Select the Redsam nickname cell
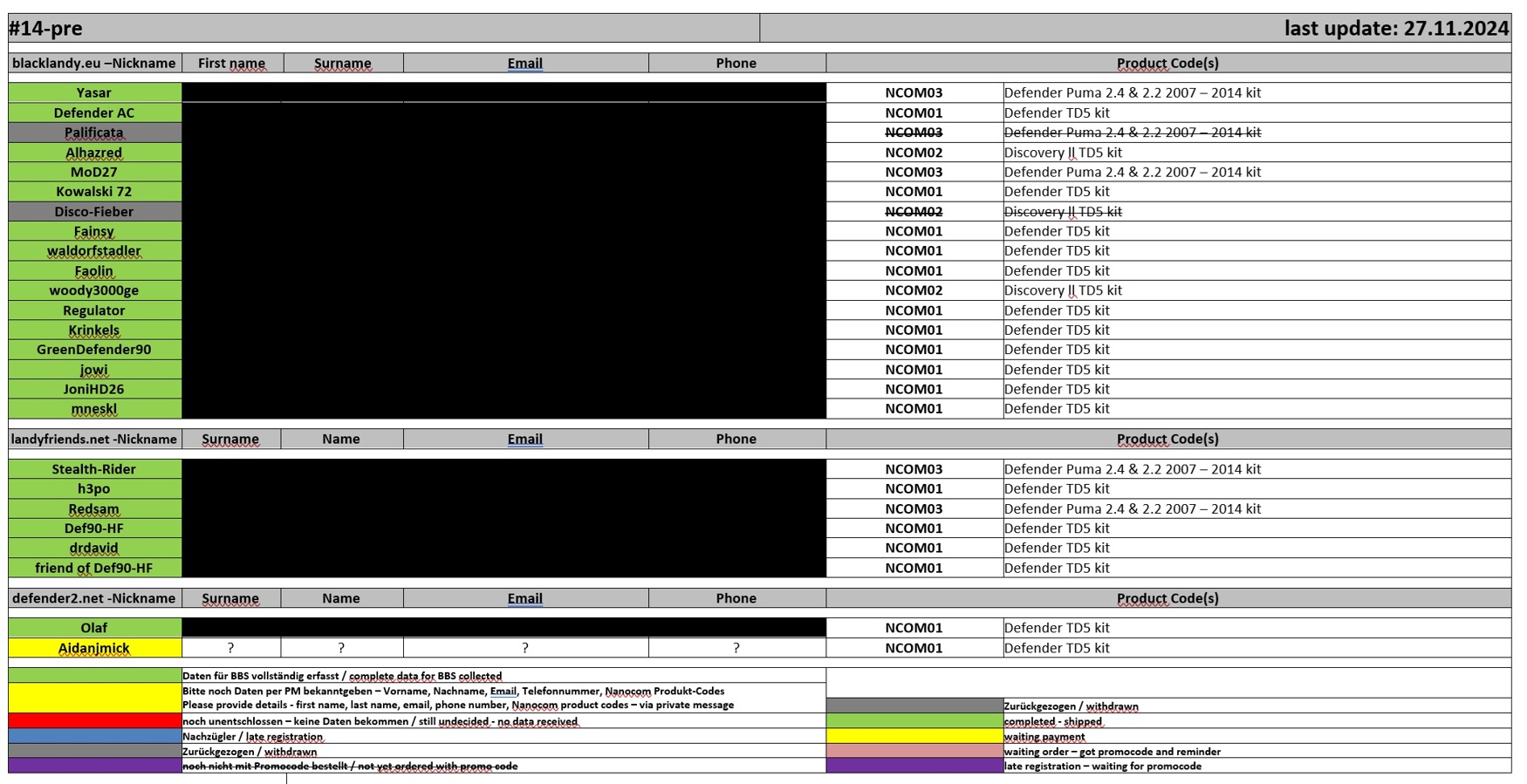This screenshot has height=784, width=1527. tap(94, 508)
